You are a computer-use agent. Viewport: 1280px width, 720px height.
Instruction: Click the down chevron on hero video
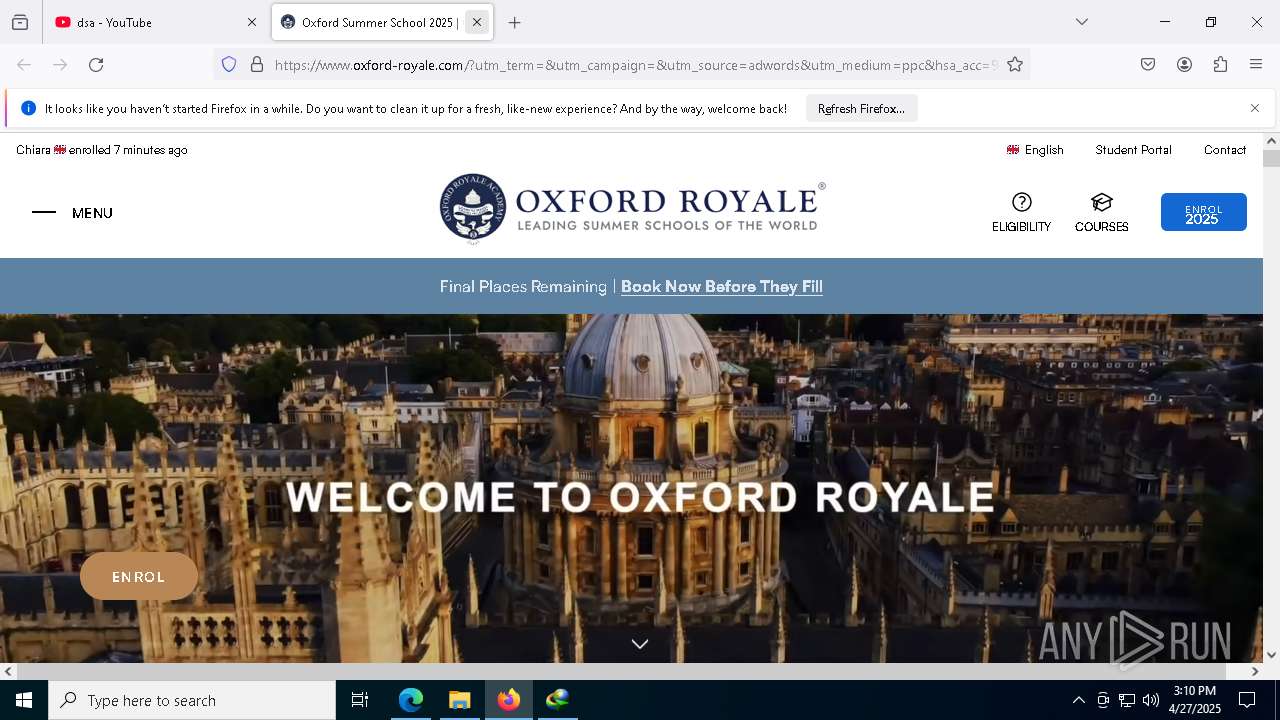640,644
